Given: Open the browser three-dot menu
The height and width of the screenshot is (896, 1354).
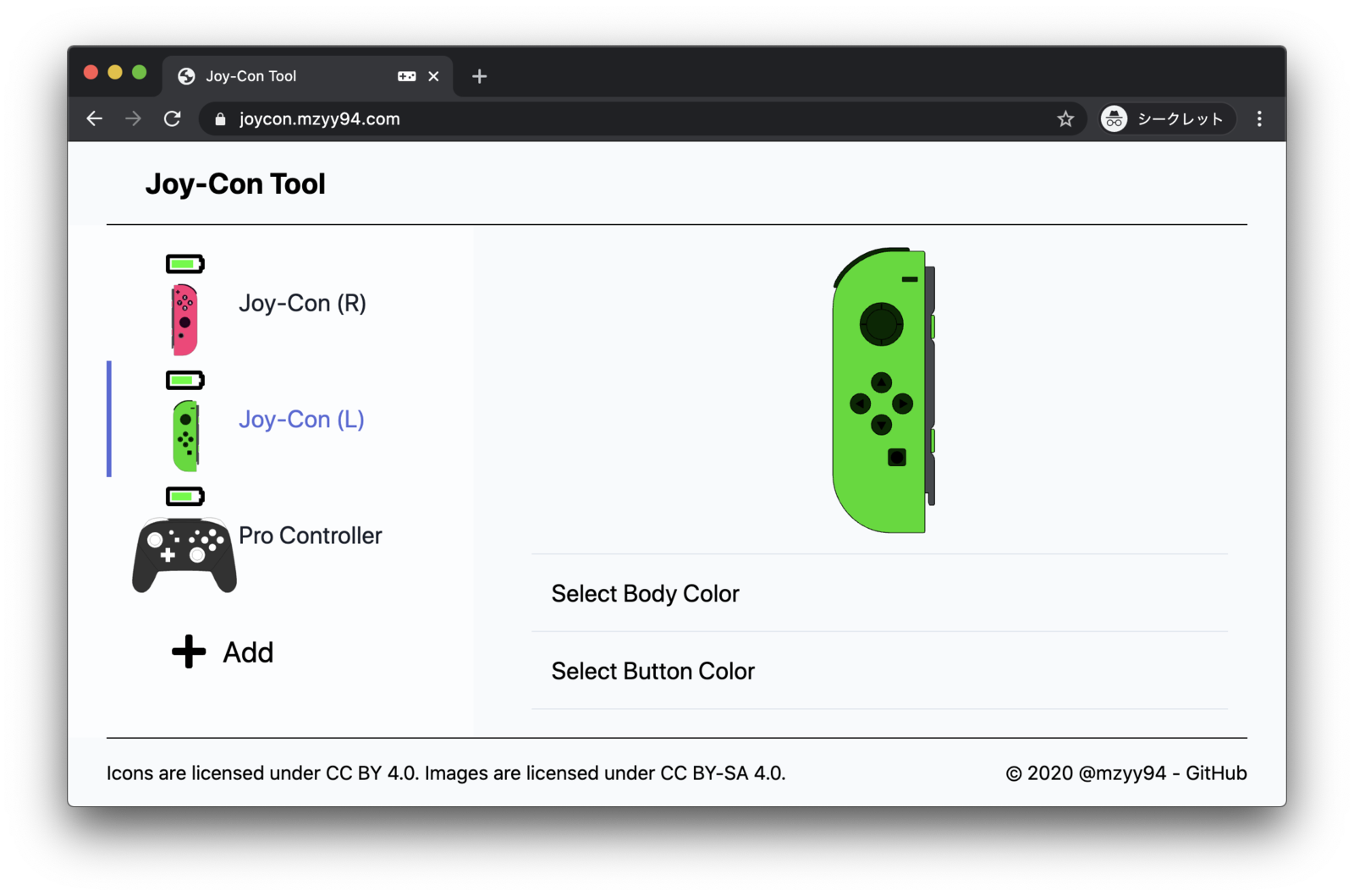Looking at the screenshot, I should (x=1259, y=119).
